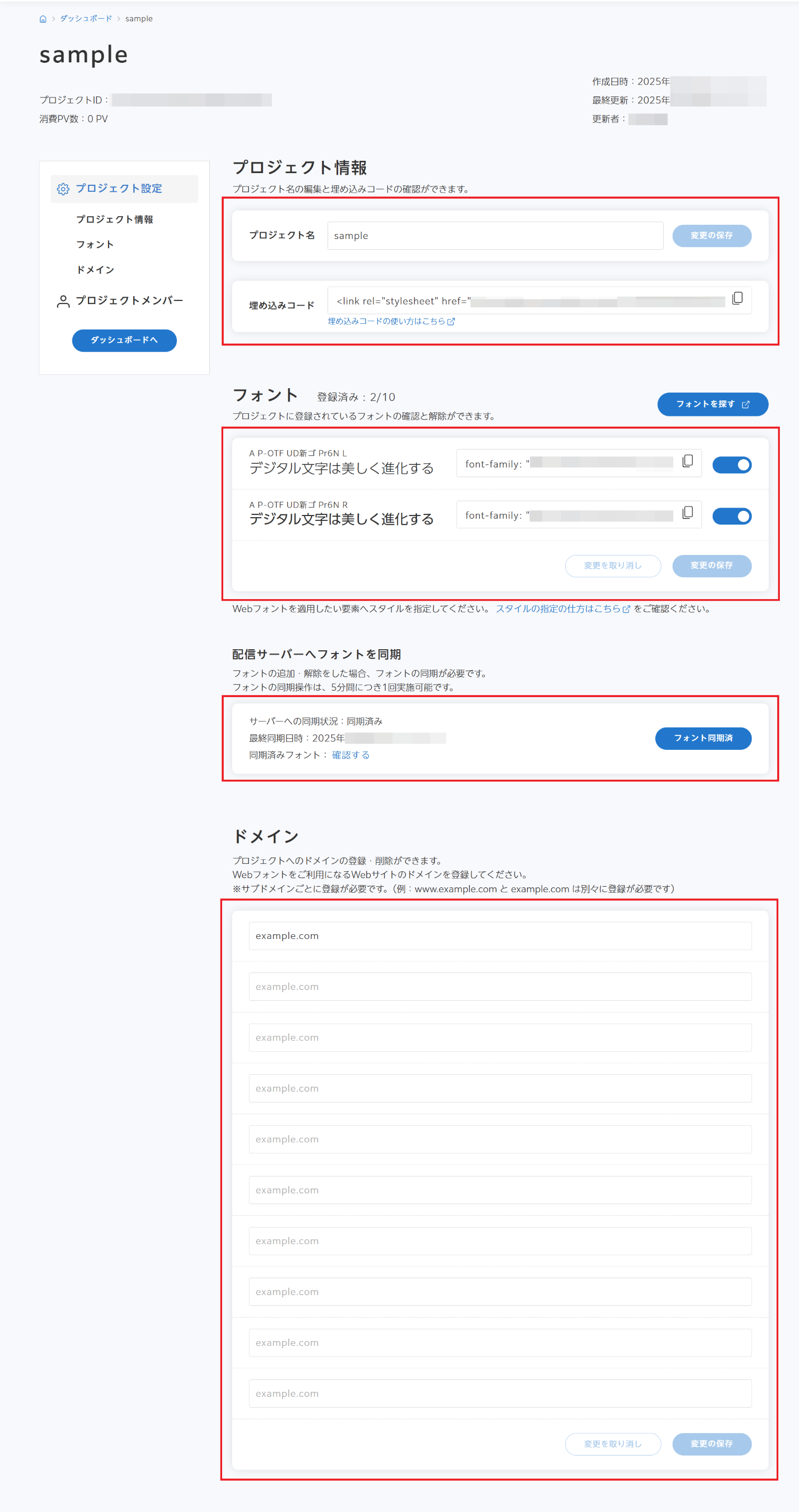Click ダッシュボードへ button
Viewport: 799px width, 1512px height.
click(x=125, y=340)
